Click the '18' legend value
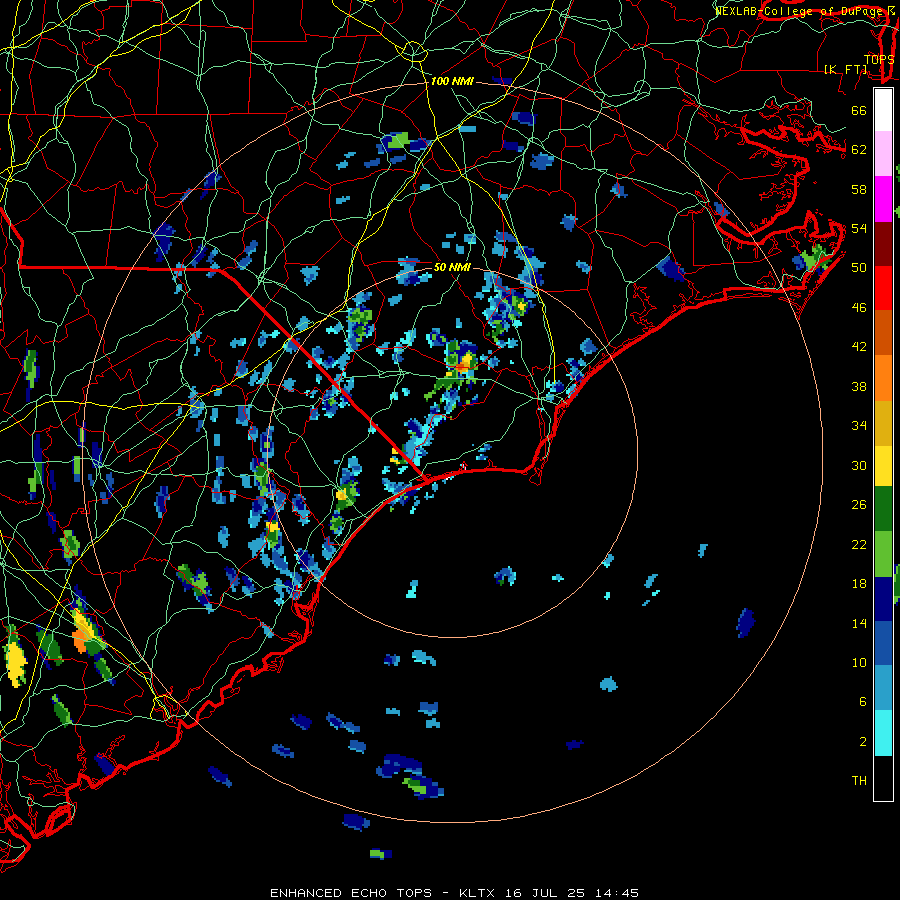900x900 pixels. tap(859, 584)
